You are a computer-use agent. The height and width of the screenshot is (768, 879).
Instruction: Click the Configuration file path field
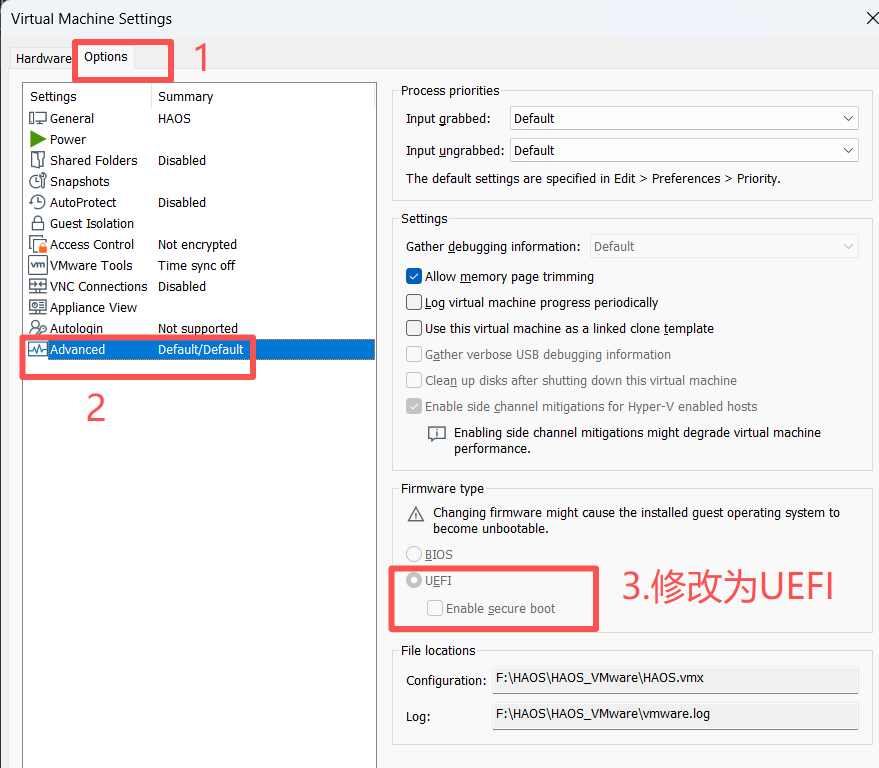(675, 679)
